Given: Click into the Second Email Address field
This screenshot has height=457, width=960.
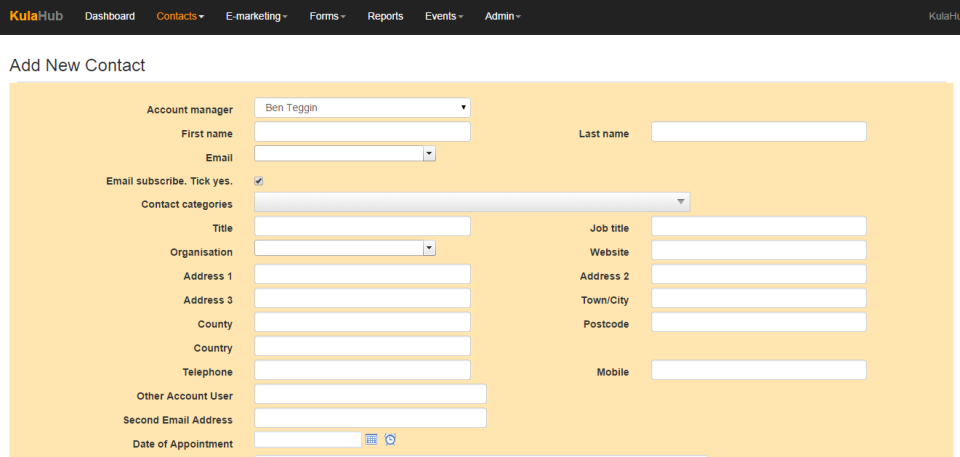Looking at the screenshot, I should [x=370, y=418].
